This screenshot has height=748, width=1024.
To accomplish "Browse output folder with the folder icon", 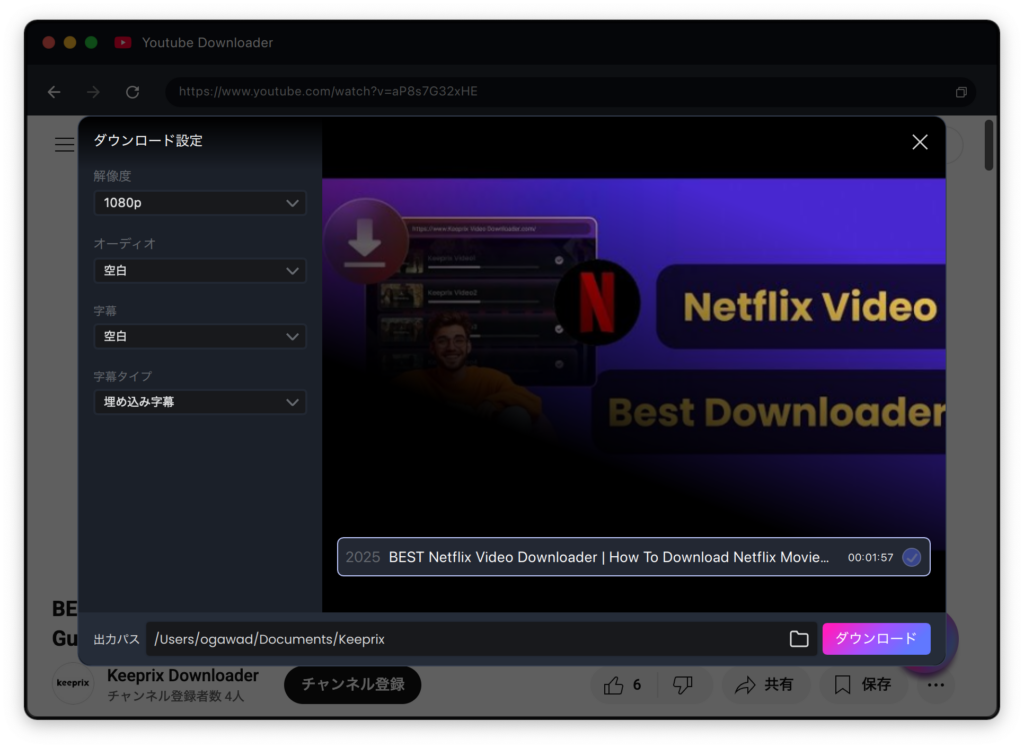I will coord(799,639).
